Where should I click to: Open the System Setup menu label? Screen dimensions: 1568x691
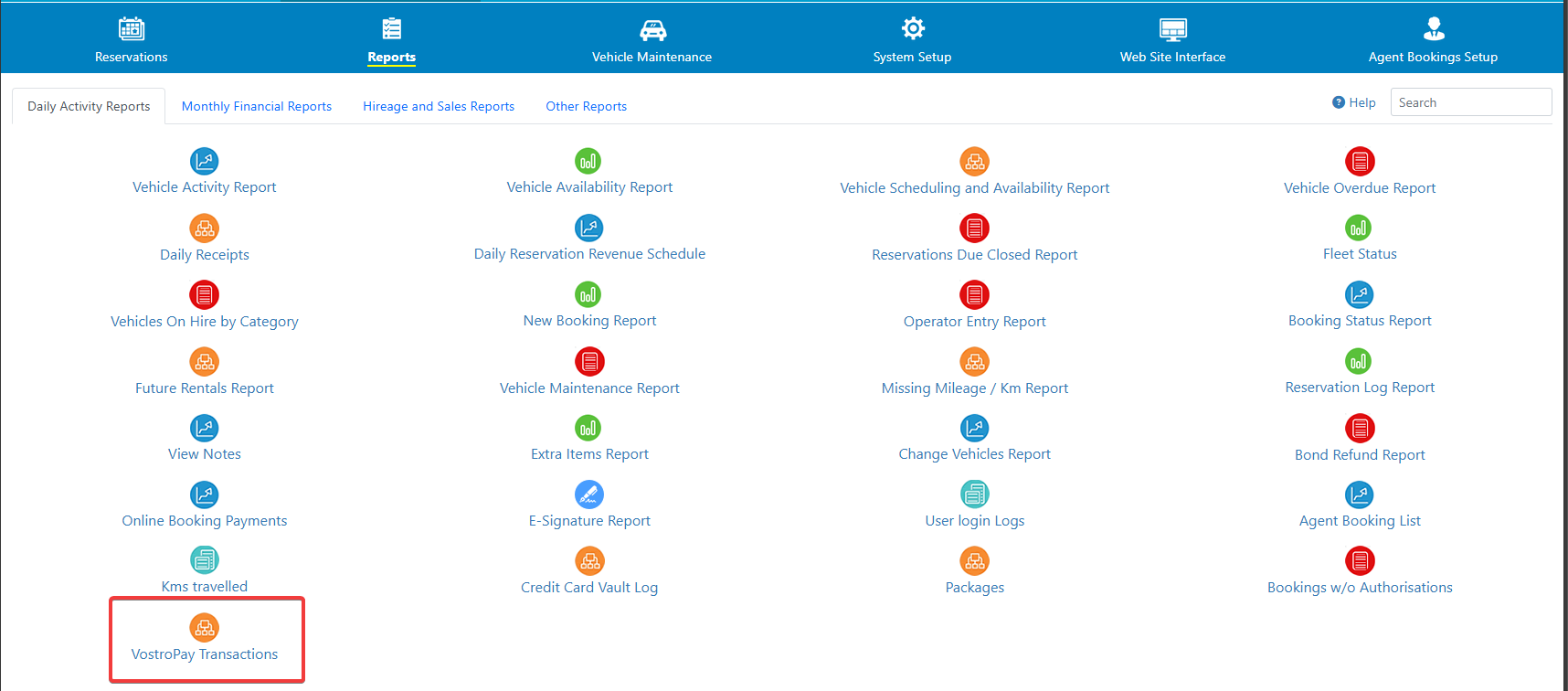912,57
